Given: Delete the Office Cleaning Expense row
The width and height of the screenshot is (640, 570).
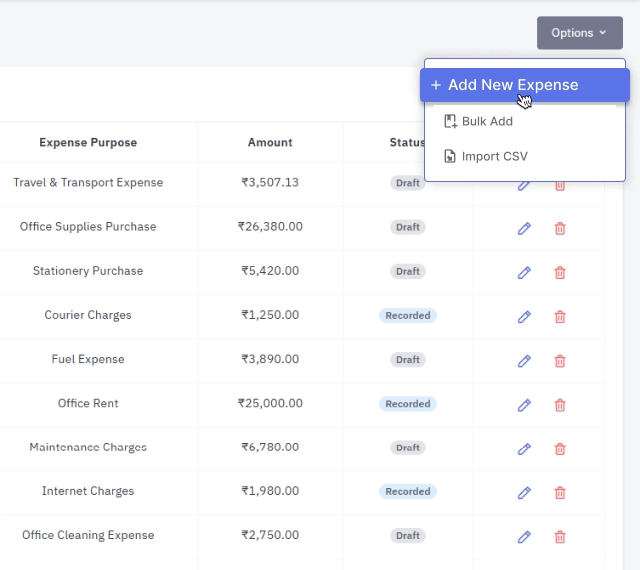Looking at the screenshot, I should 560,537.
